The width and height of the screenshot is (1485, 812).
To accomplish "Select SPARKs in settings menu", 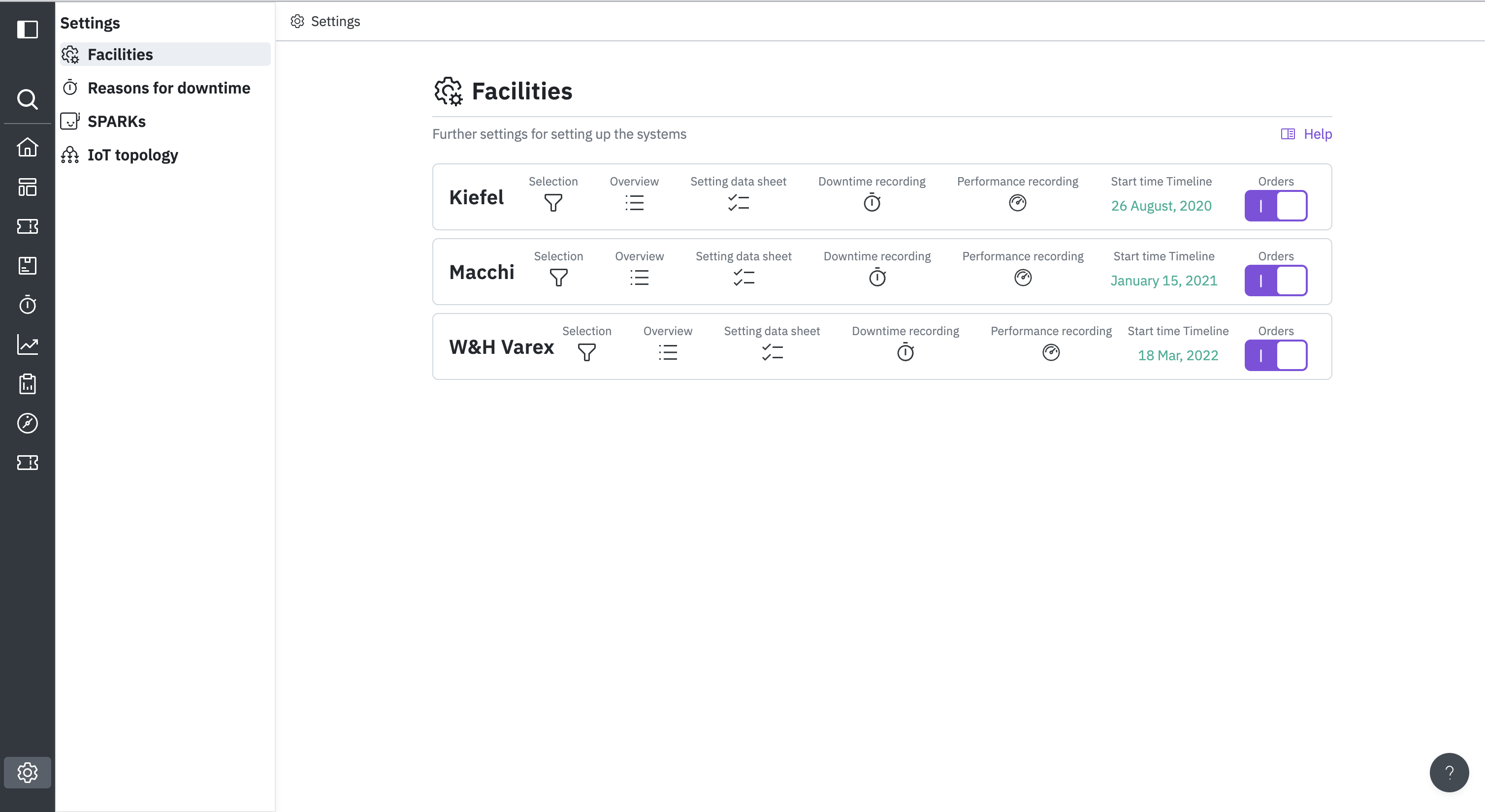I will tap(117, 122).
